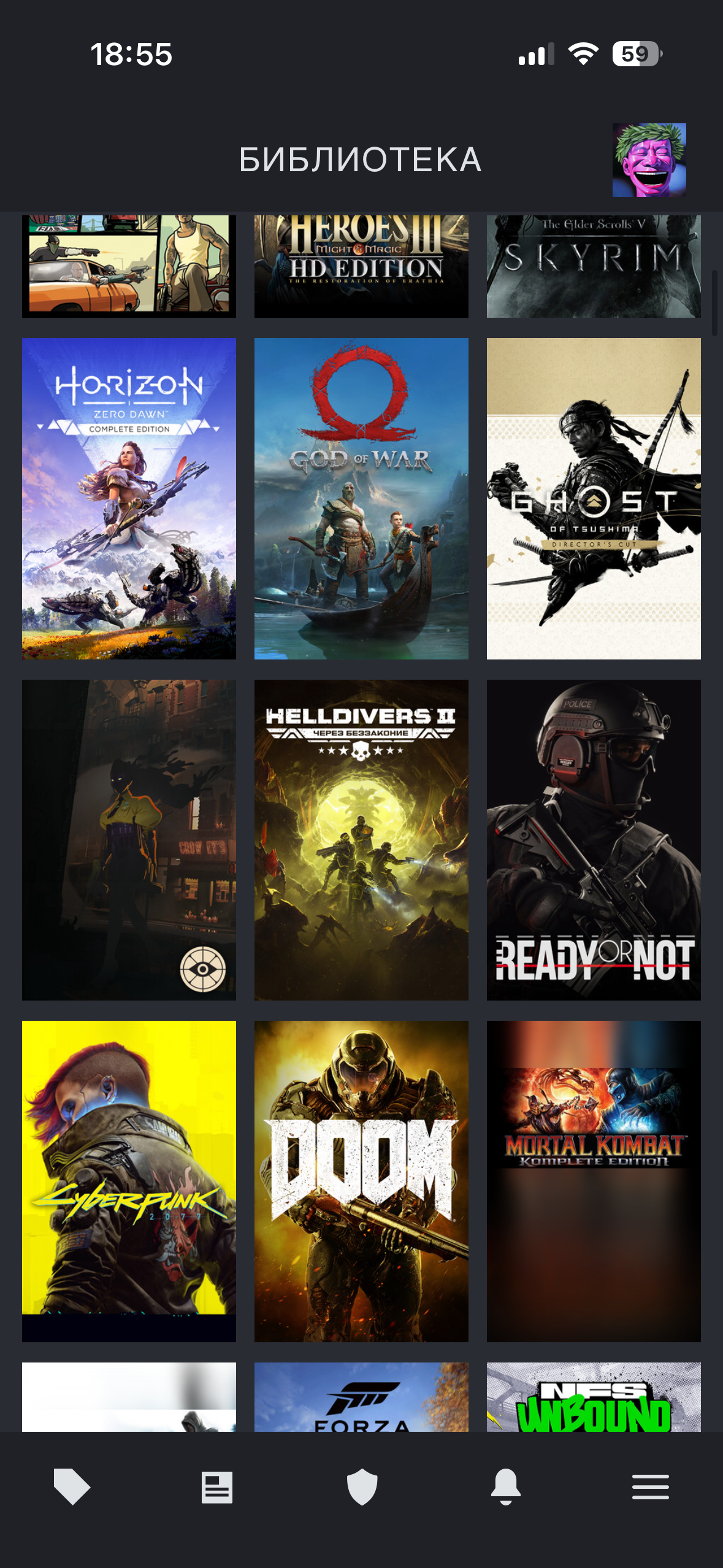Select Skyrim game cover
Image resolution: width=723 pixels, height=1568 pixels.
click(x=594, y=266)
